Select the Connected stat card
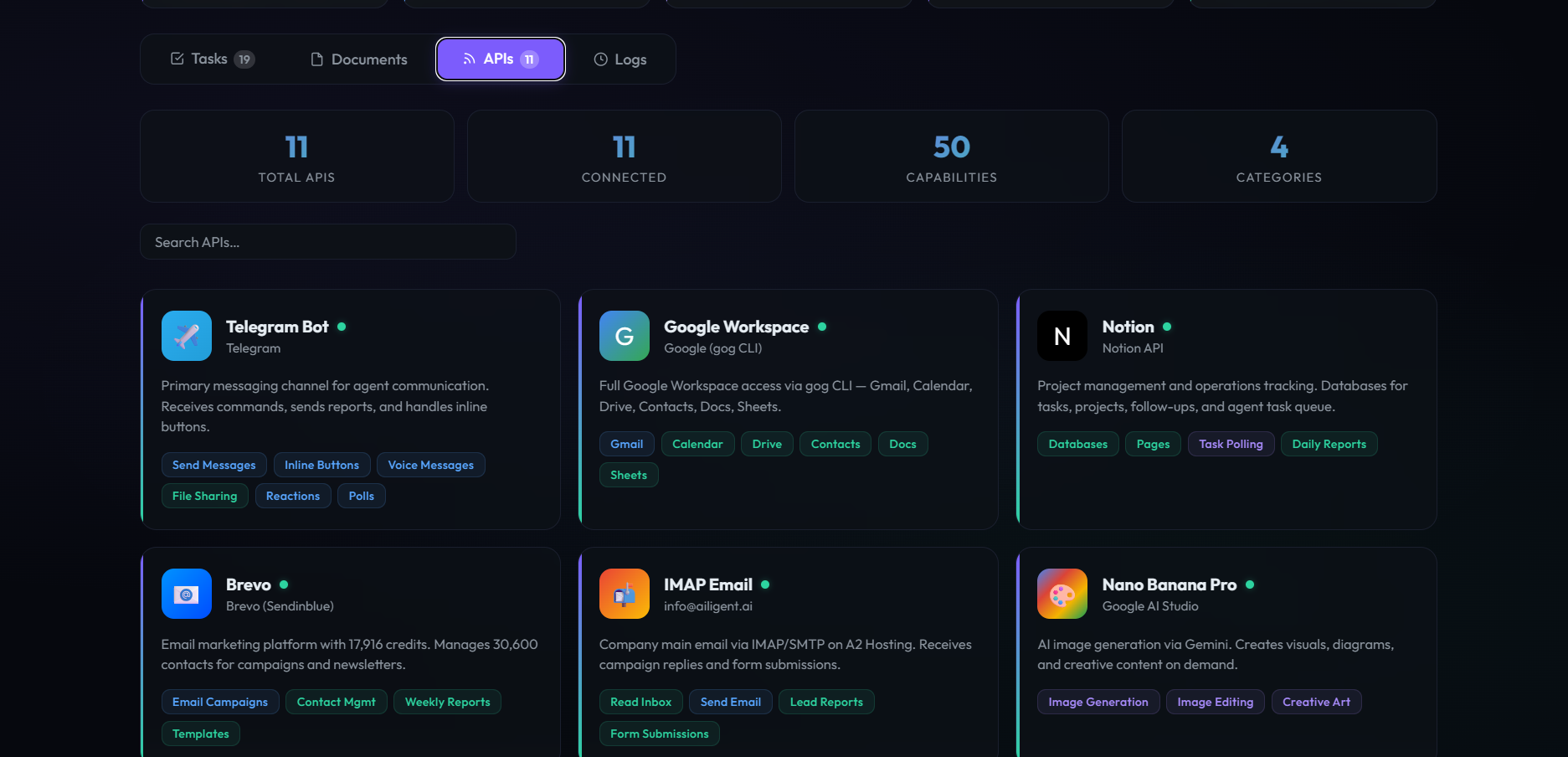This screenshot has width=1568, height=757. click(625, 157)
